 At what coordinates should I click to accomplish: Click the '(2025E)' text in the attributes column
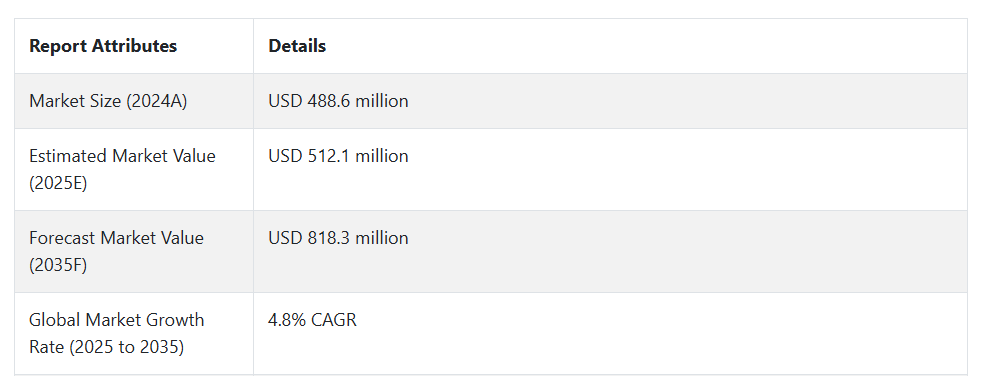tap(58, 183)
